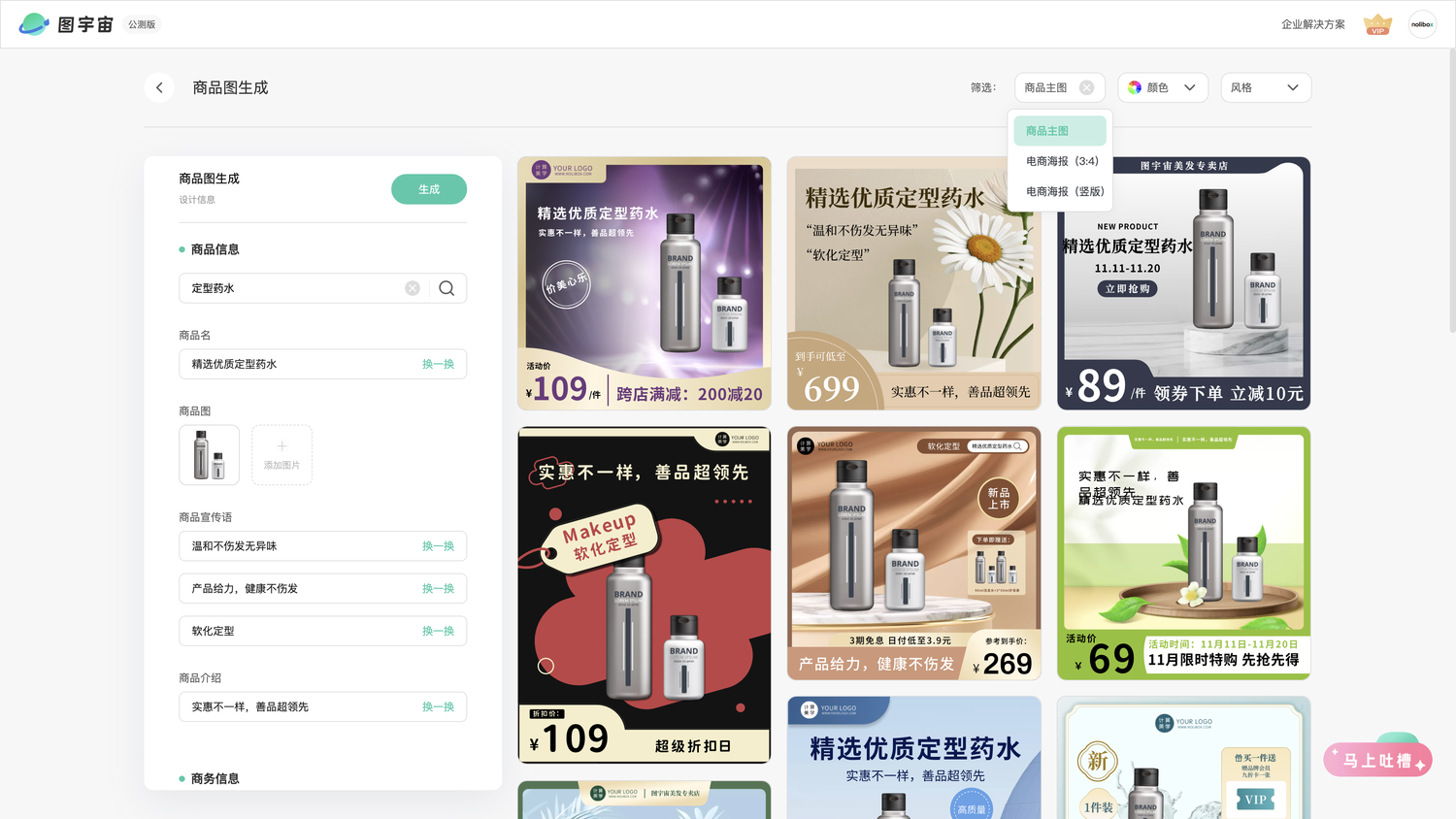Swap product name via 换一换
1456x819 pixels.
coord(438,364)
